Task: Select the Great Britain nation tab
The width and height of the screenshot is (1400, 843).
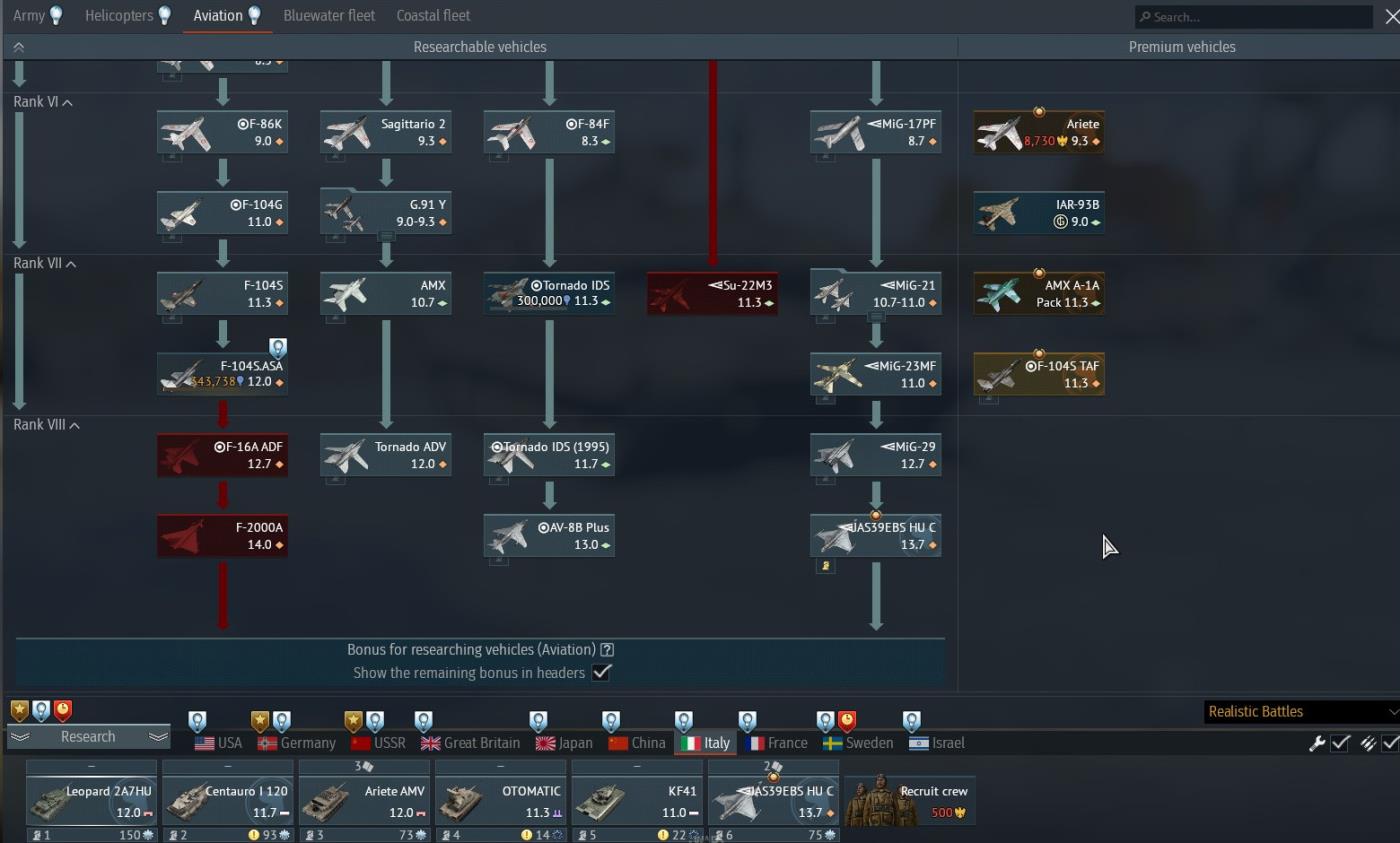Action: point(471,743)
